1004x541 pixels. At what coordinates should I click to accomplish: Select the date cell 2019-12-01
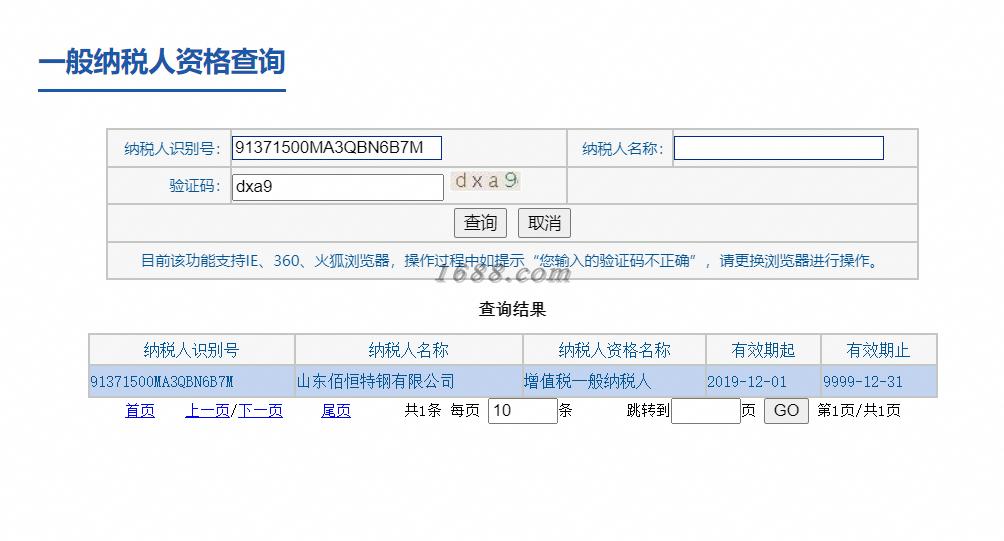pos(763,382)
